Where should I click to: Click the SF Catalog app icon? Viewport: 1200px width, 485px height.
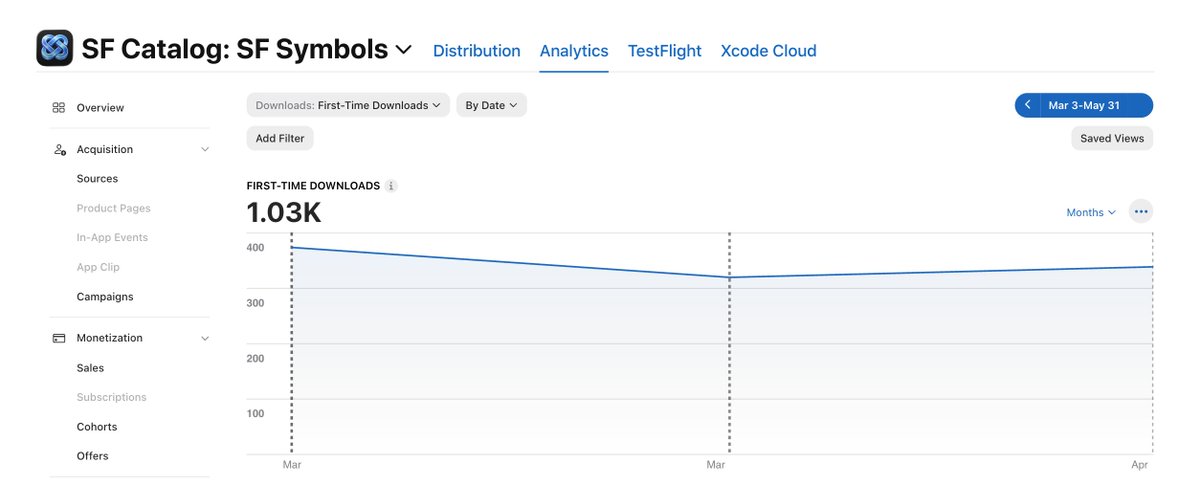pos(54,48)
